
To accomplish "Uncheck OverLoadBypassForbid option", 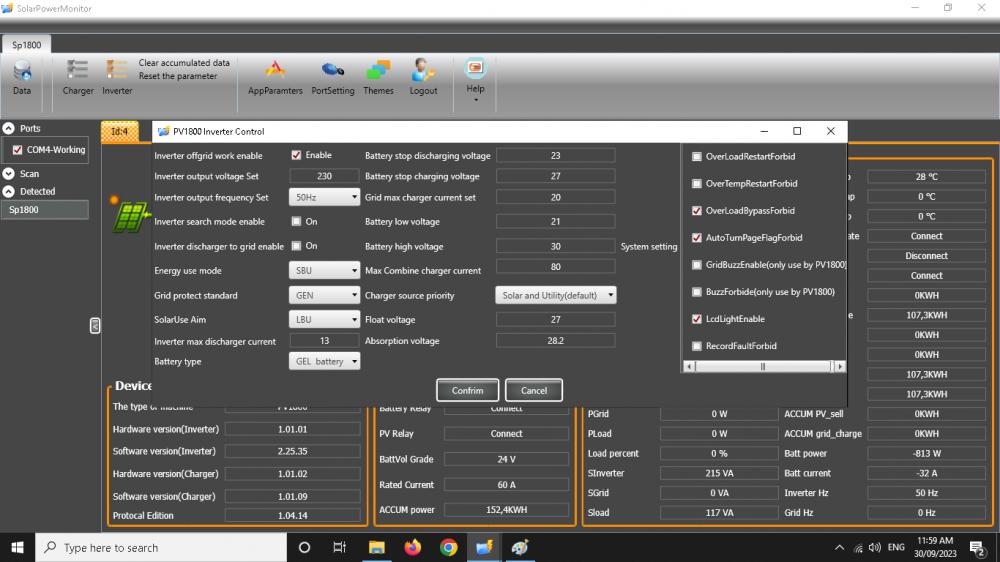I will 696,211.
